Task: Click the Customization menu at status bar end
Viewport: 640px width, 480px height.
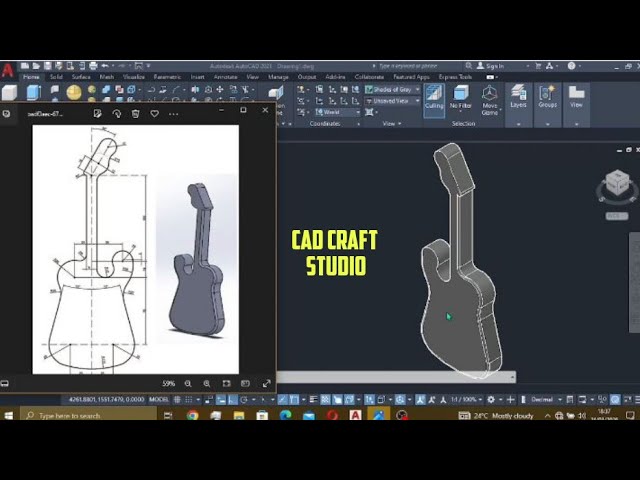Action: pos(637,400)
